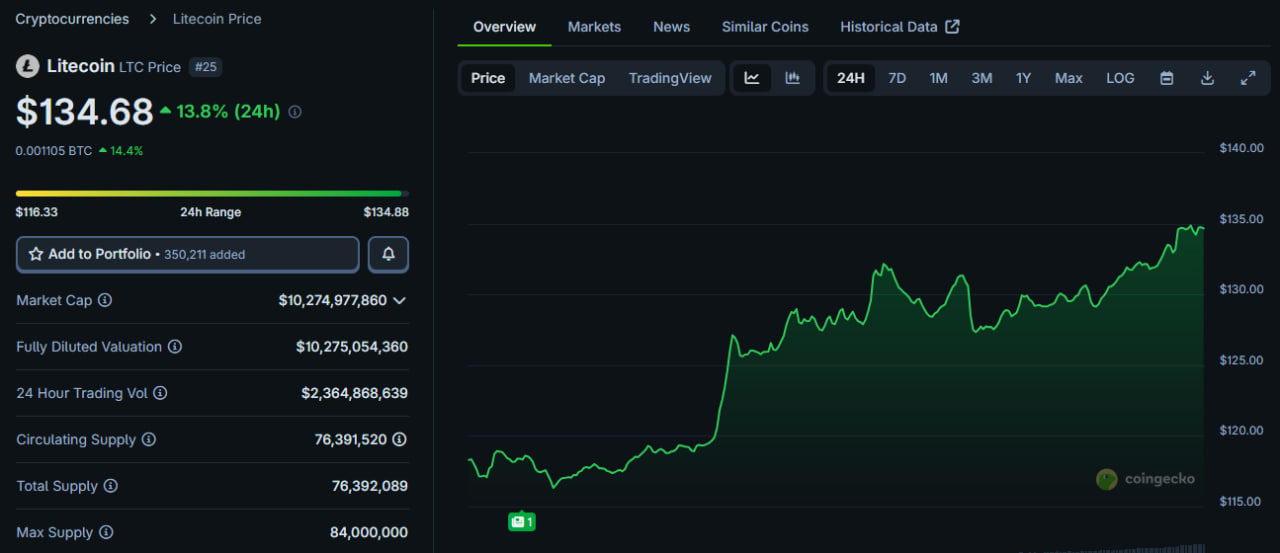
Task: Switch to the line chart icon
Action: pyautogui.click(x=752, y=78)
